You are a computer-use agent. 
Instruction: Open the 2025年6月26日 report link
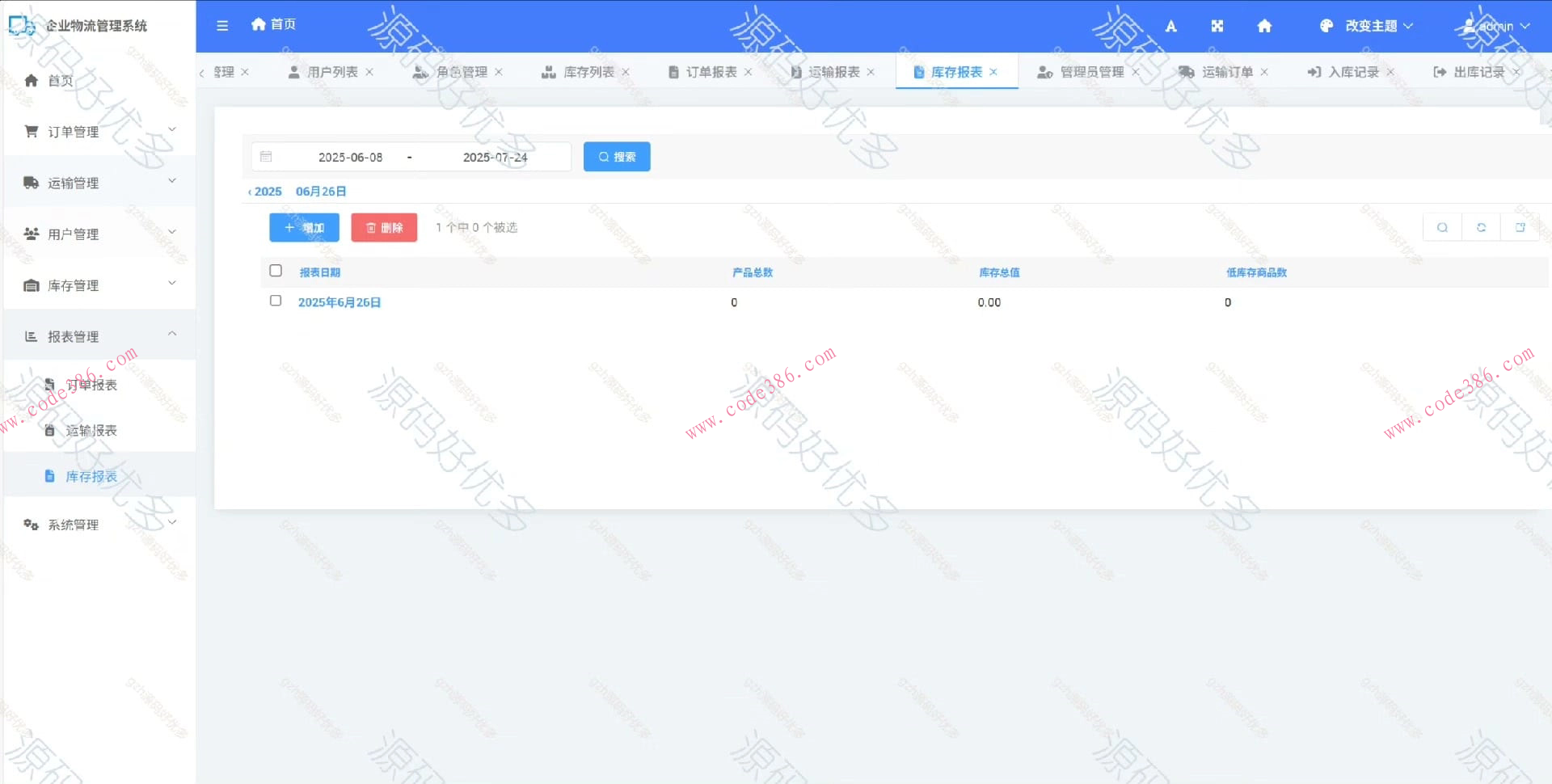click(x=339, y=301)
